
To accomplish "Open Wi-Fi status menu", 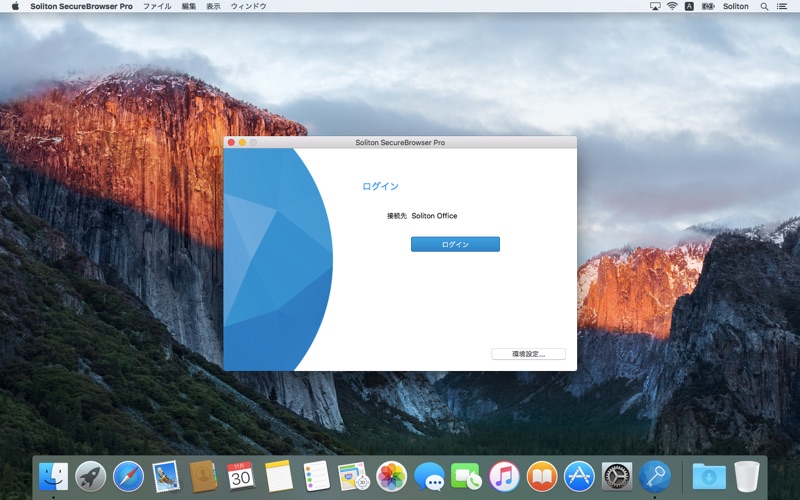I will [672, 6].
